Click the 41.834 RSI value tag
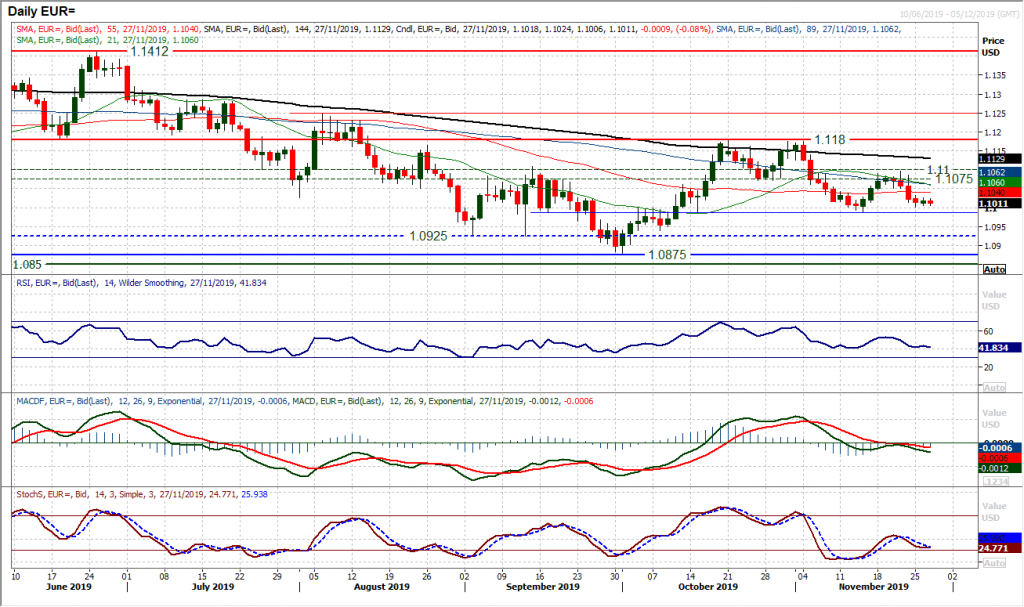This screenshot has width=1024, height=607. point(993,348)
